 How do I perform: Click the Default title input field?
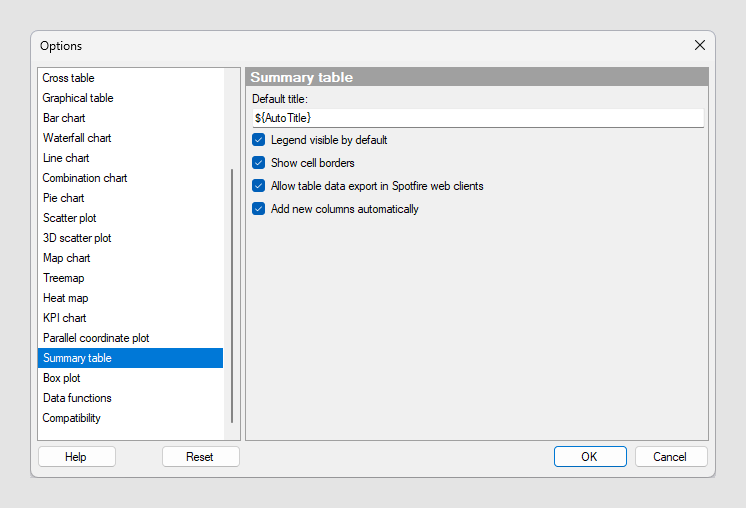(478, 118)
